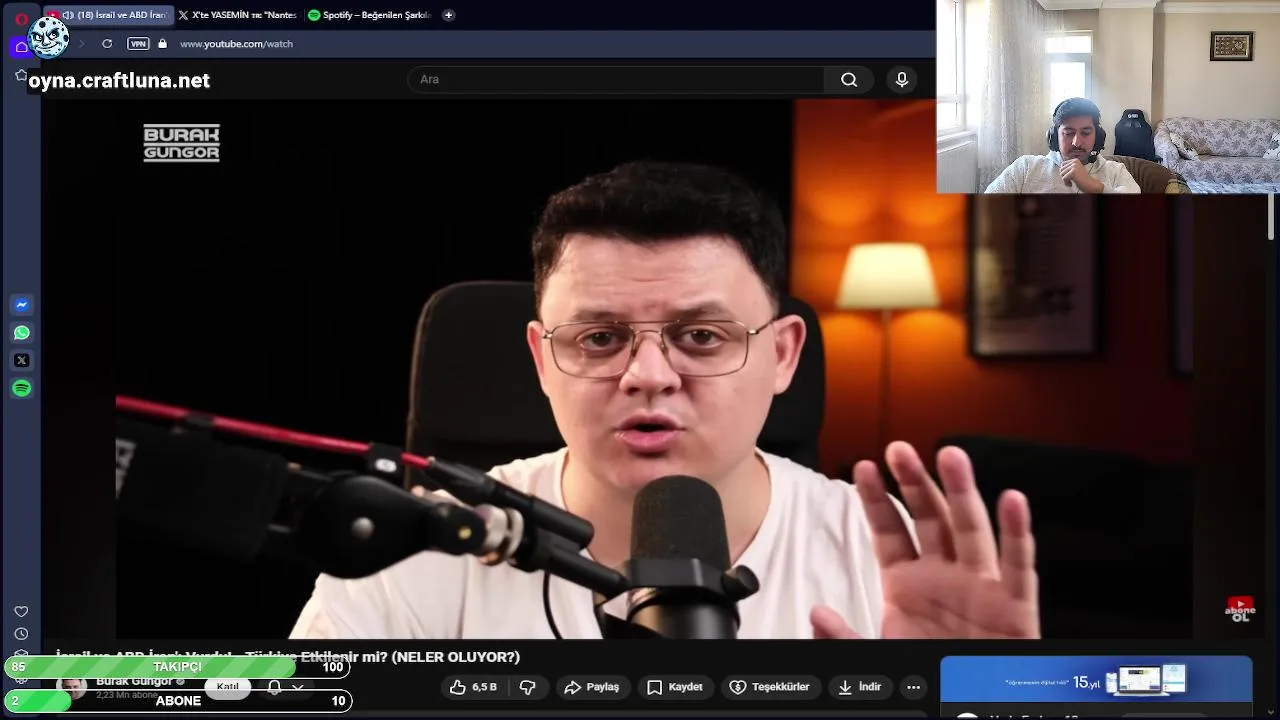Screen dimensions: 1280x720
Task: Open a new browser tab with plus
Action: [x=448, y=15]
